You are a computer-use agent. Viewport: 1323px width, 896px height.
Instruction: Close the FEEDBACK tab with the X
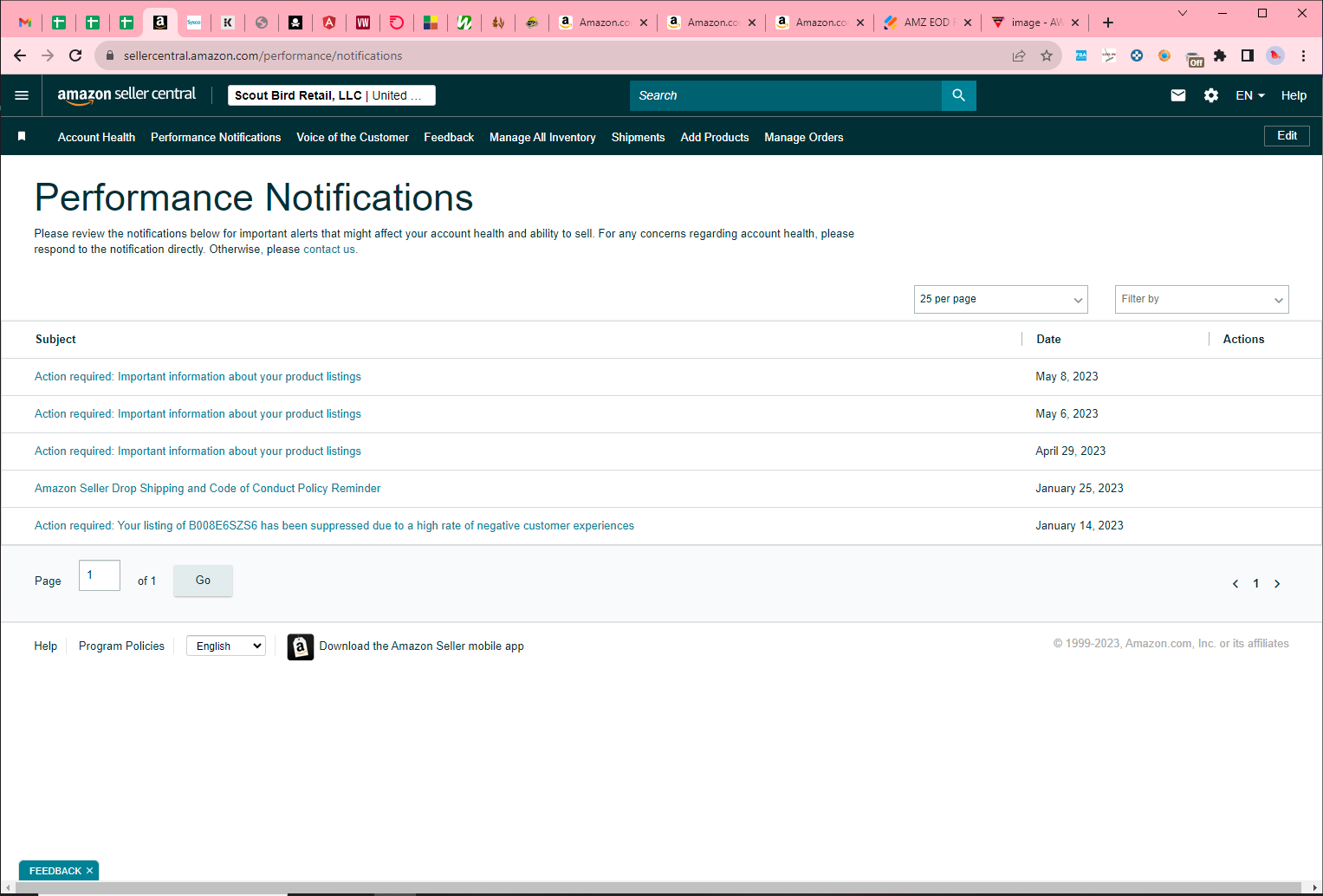(89, 871)
